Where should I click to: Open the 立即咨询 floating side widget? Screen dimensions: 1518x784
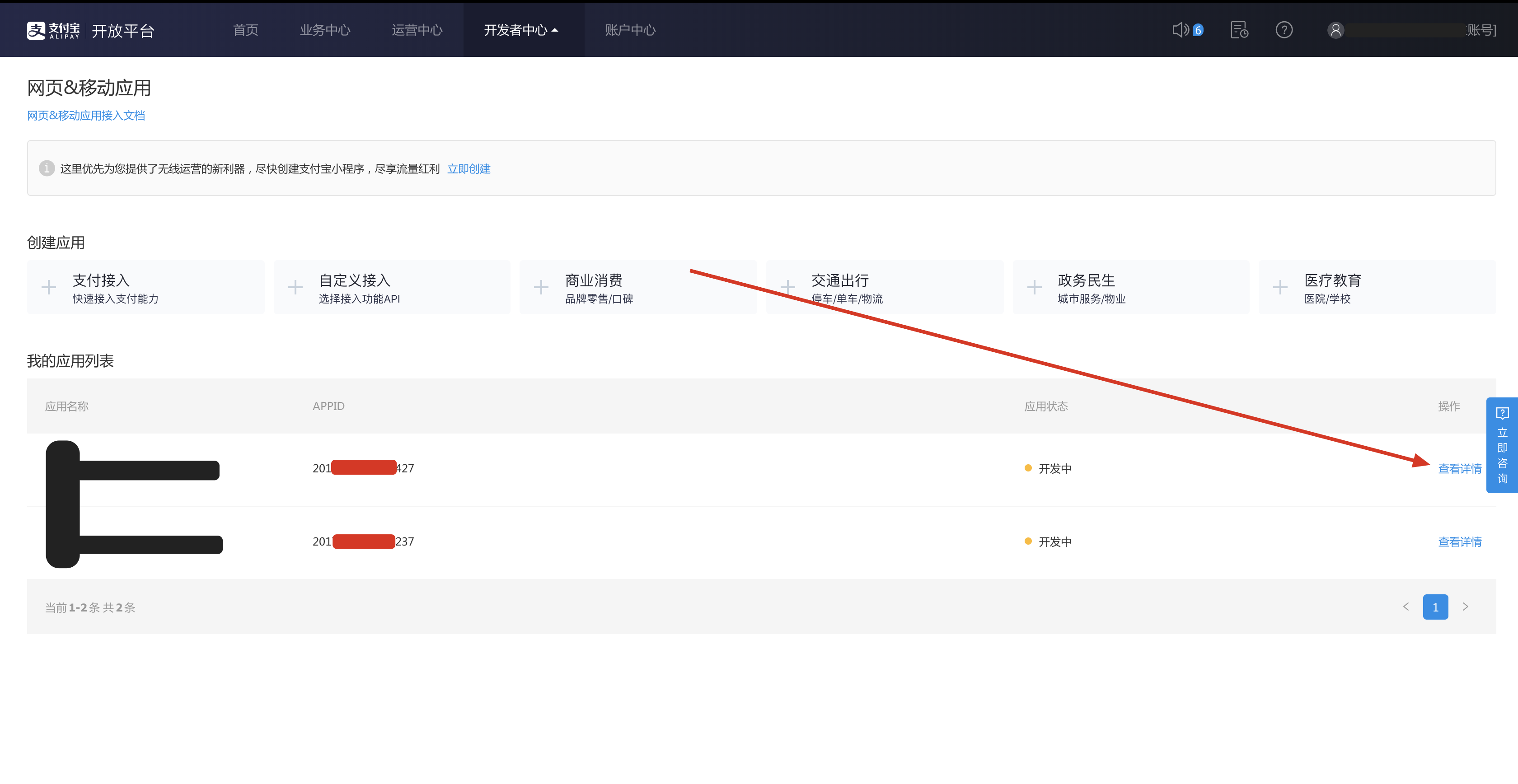tap(1501, 445)
